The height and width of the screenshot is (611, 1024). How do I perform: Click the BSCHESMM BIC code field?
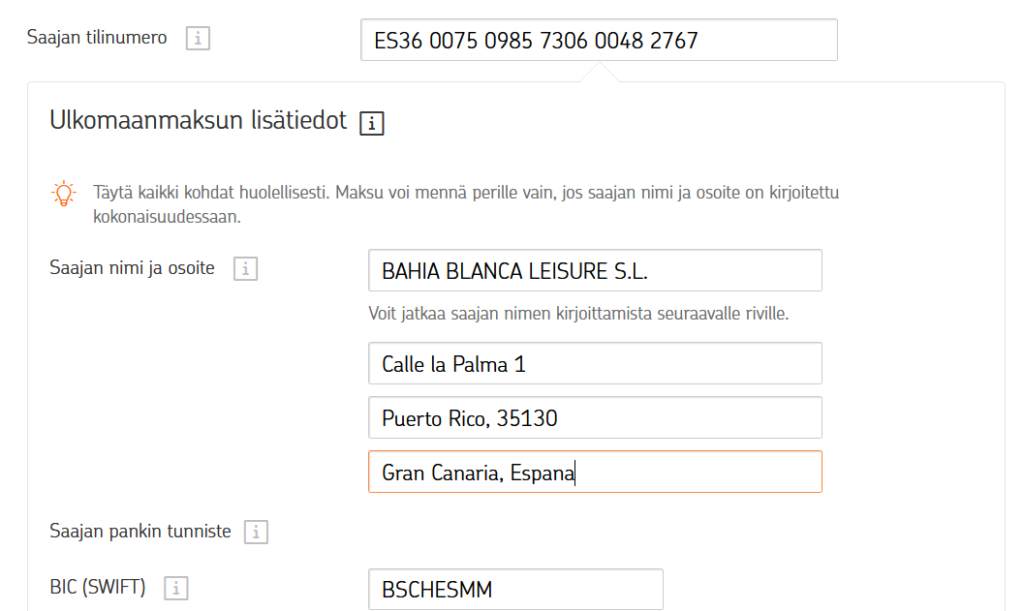(x=515, y=589)
